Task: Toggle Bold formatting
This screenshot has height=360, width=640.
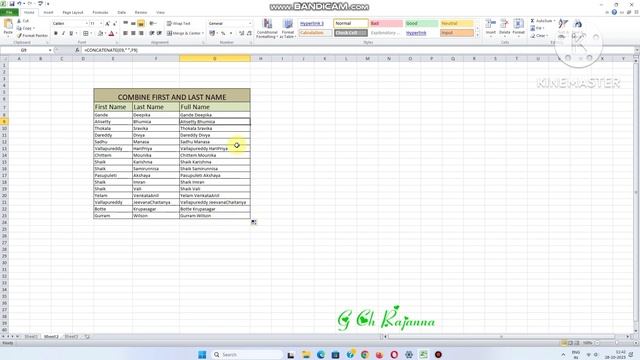Action: tap(56, 33)
